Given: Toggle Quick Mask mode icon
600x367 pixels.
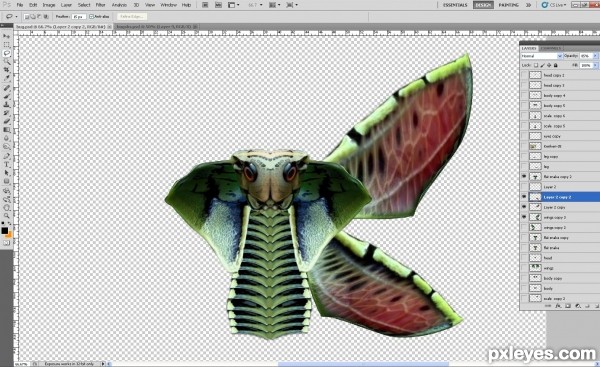Looking at the screenshot, I should (x=7, y=243).
